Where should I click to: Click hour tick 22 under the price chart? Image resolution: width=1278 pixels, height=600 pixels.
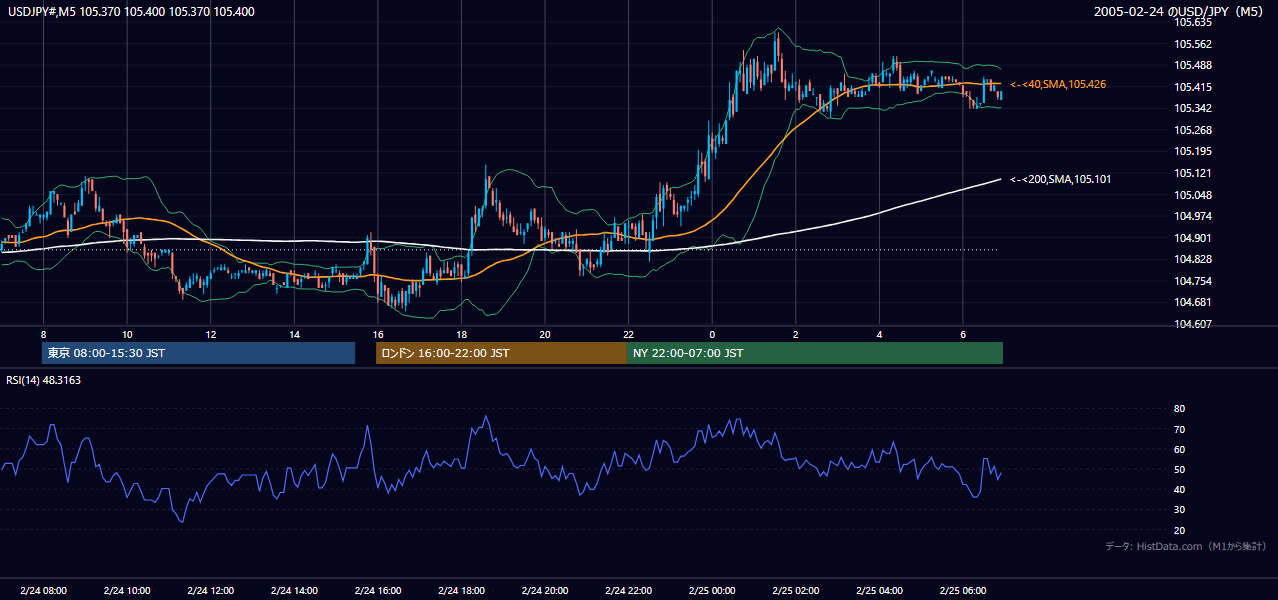[628, 334]
